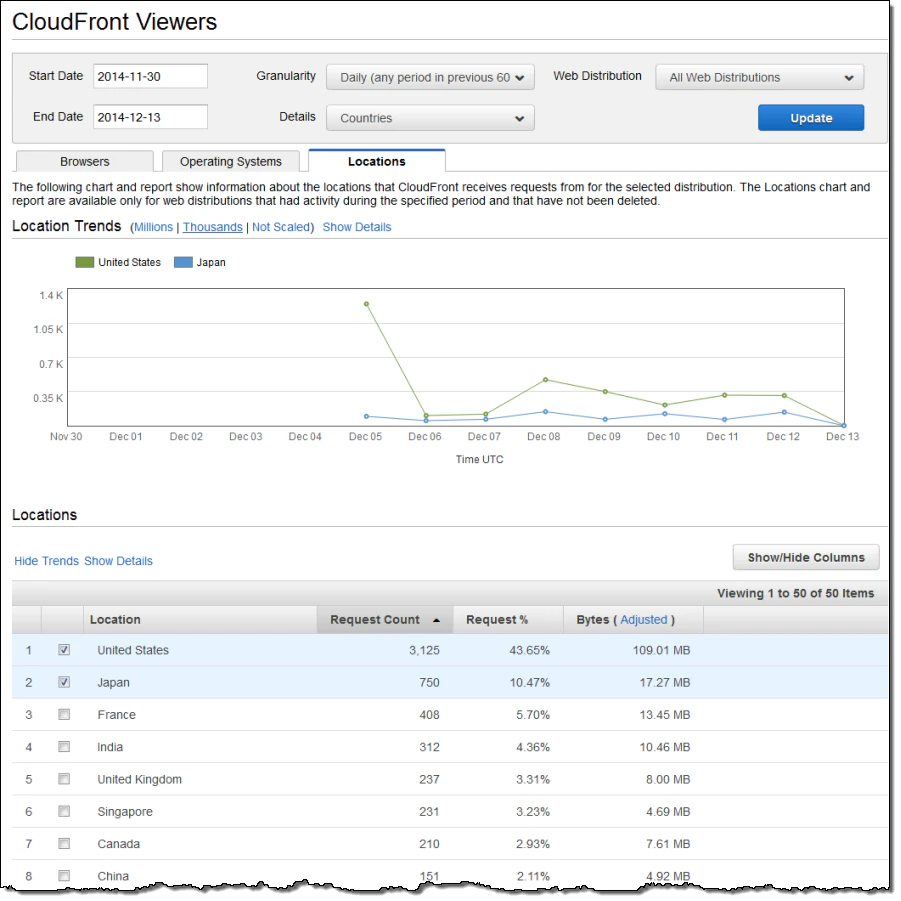Select the Locations tab
The image size is (901, 901).
point(378,161)
